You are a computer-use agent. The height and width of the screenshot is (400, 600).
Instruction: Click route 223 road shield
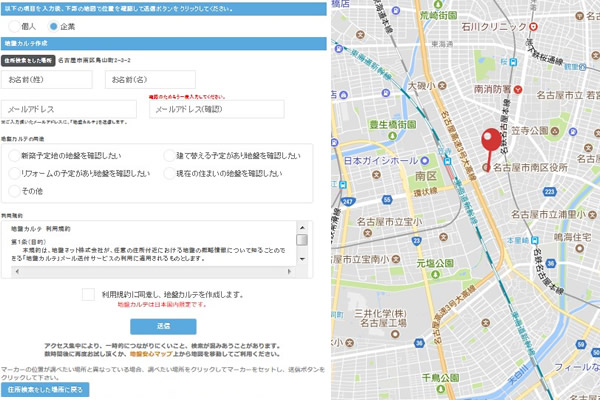[550, 191]
